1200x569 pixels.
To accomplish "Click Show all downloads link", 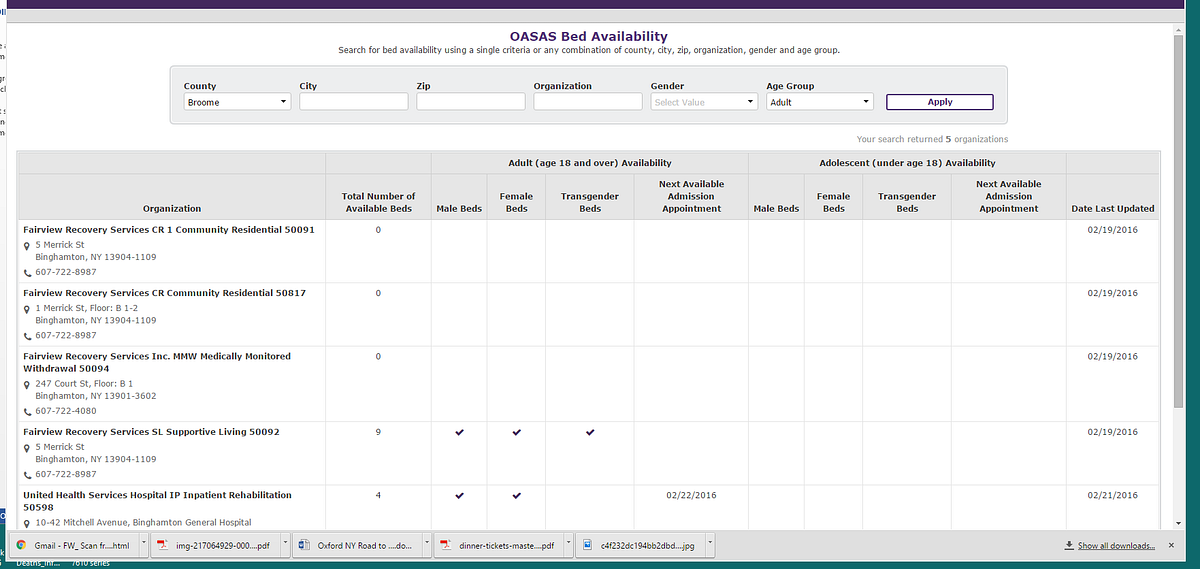I will tap(1116, 546).
